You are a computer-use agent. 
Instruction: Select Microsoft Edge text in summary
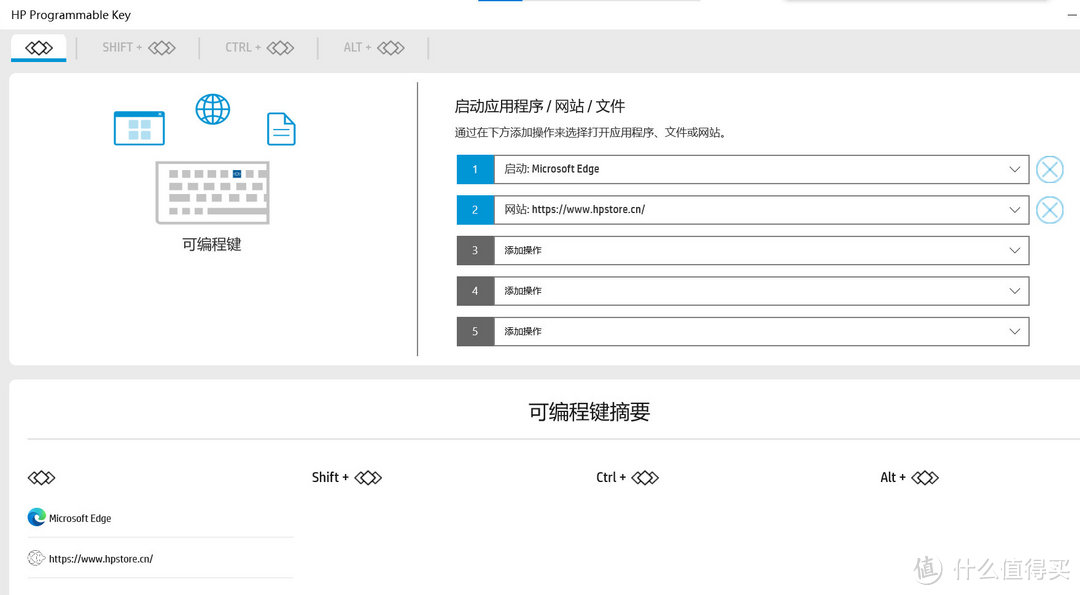tap(80, 519)
